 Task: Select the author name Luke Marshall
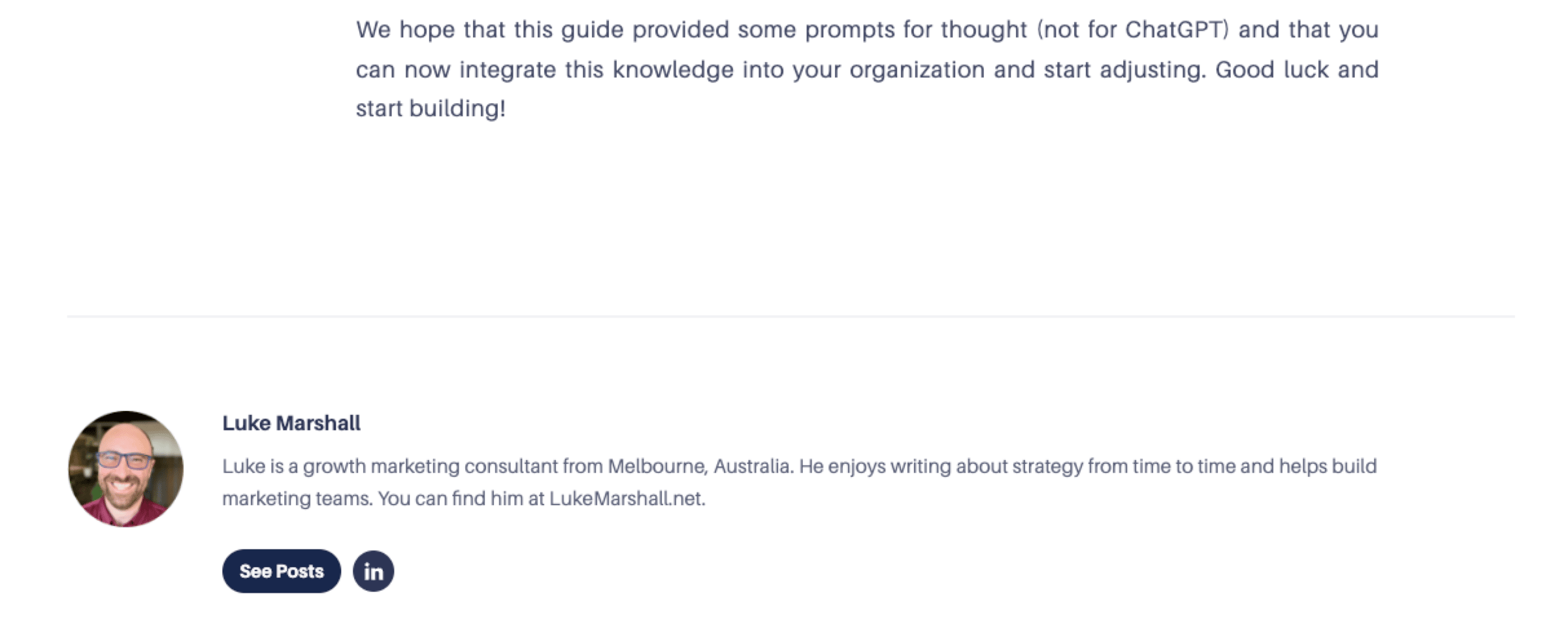pos(291,423)
